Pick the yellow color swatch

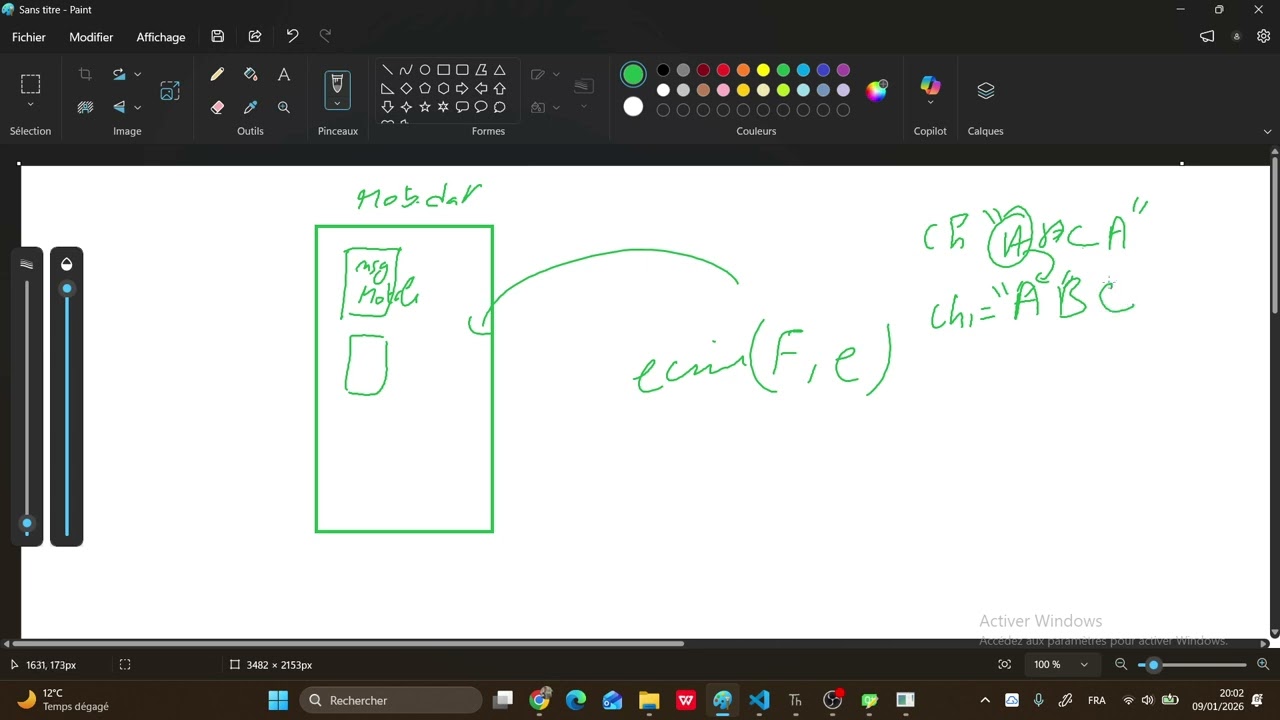(x=763, y=70)
